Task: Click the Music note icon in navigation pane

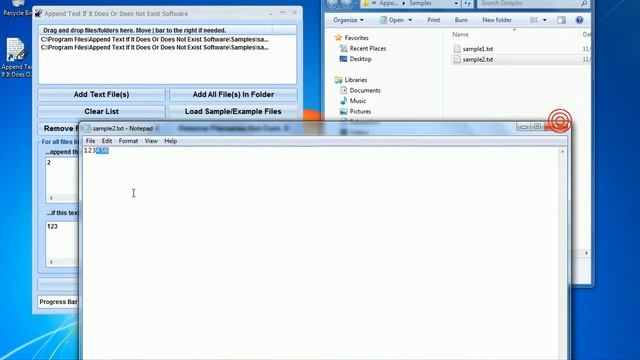Action: coord(344,101)
